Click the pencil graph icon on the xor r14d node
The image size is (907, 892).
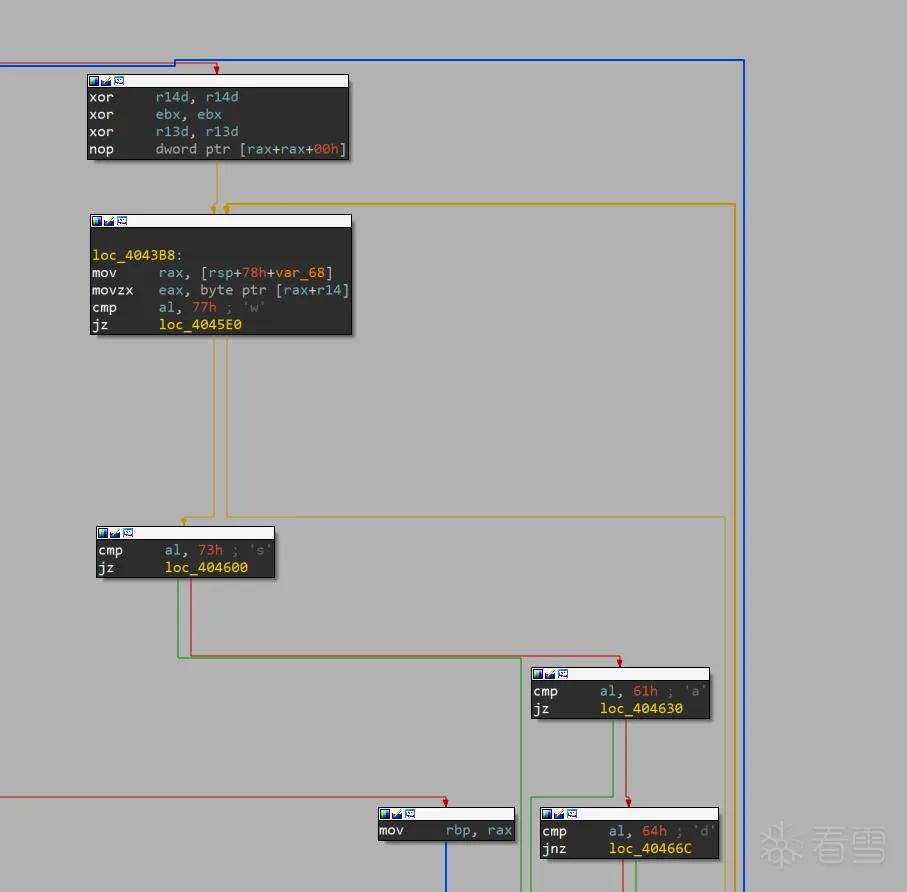click(x=106, y=81)
